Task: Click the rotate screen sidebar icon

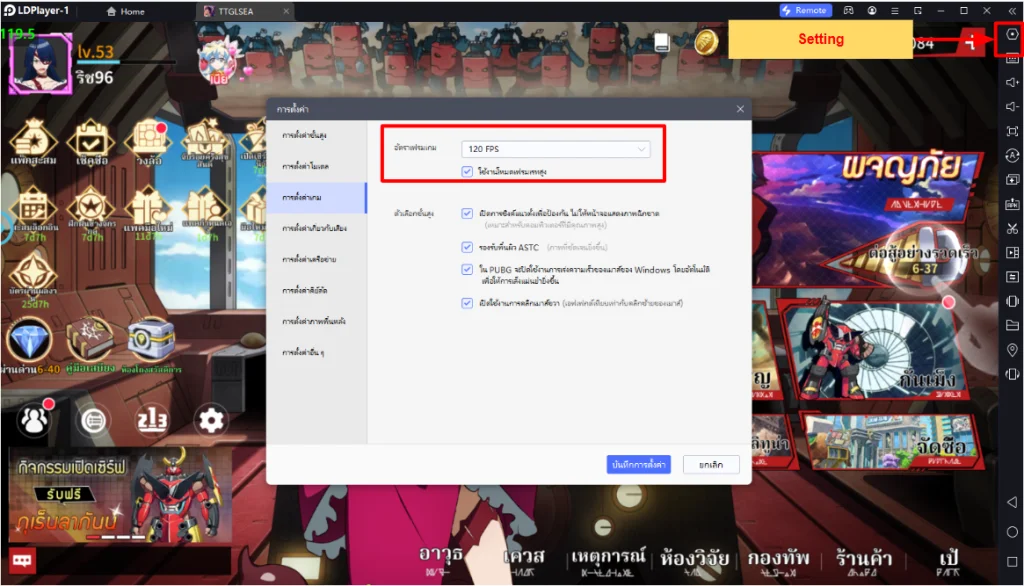Action: tap(1012, 374)
